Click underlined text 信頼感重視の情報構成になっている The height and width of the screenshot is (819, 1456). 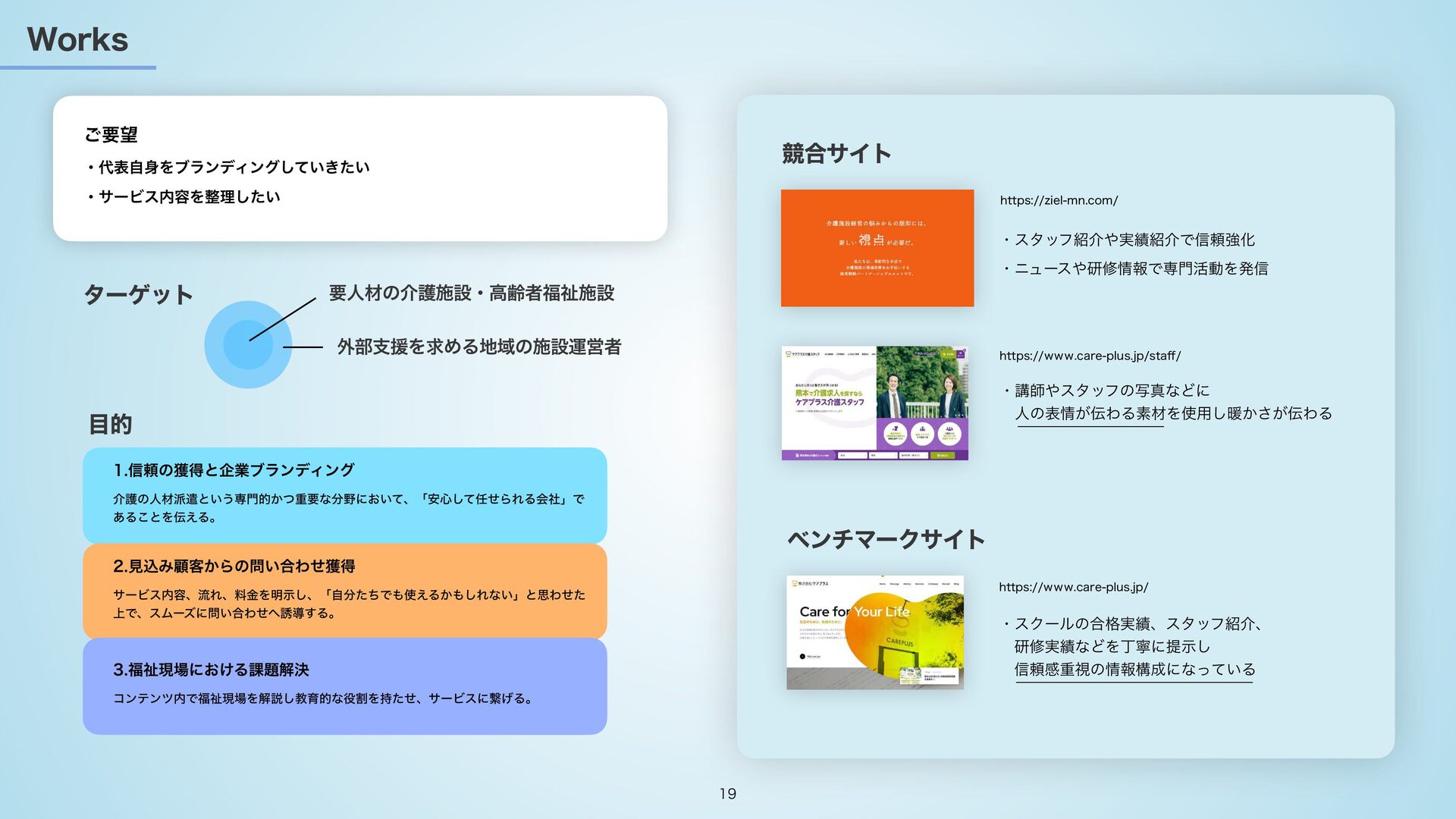pos(1134,670)
